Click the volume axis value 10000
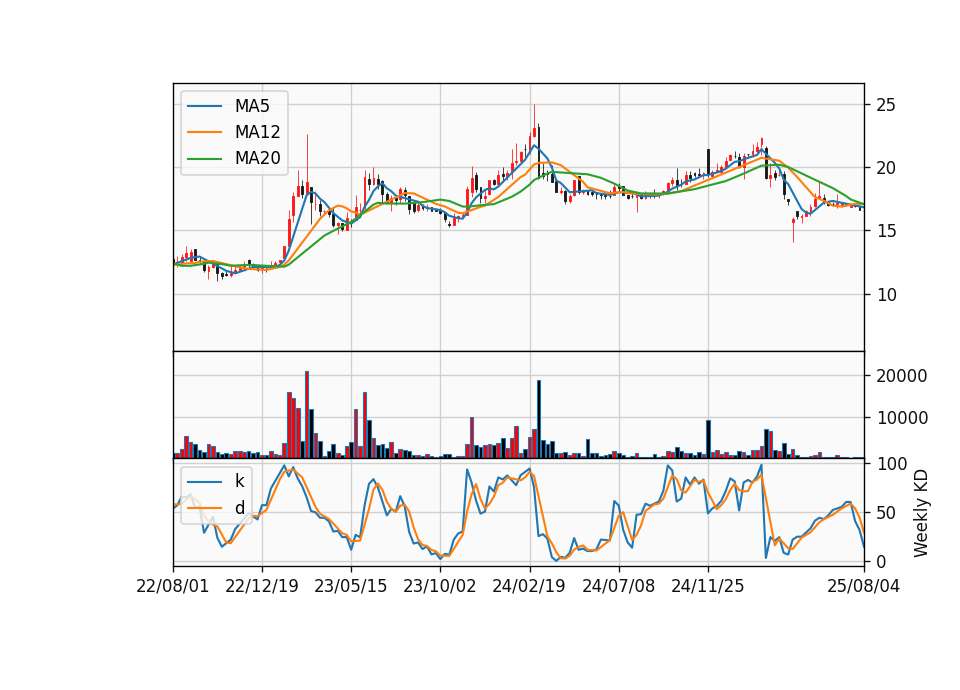Screen dimensions: 960x690 tap(902, 418)
